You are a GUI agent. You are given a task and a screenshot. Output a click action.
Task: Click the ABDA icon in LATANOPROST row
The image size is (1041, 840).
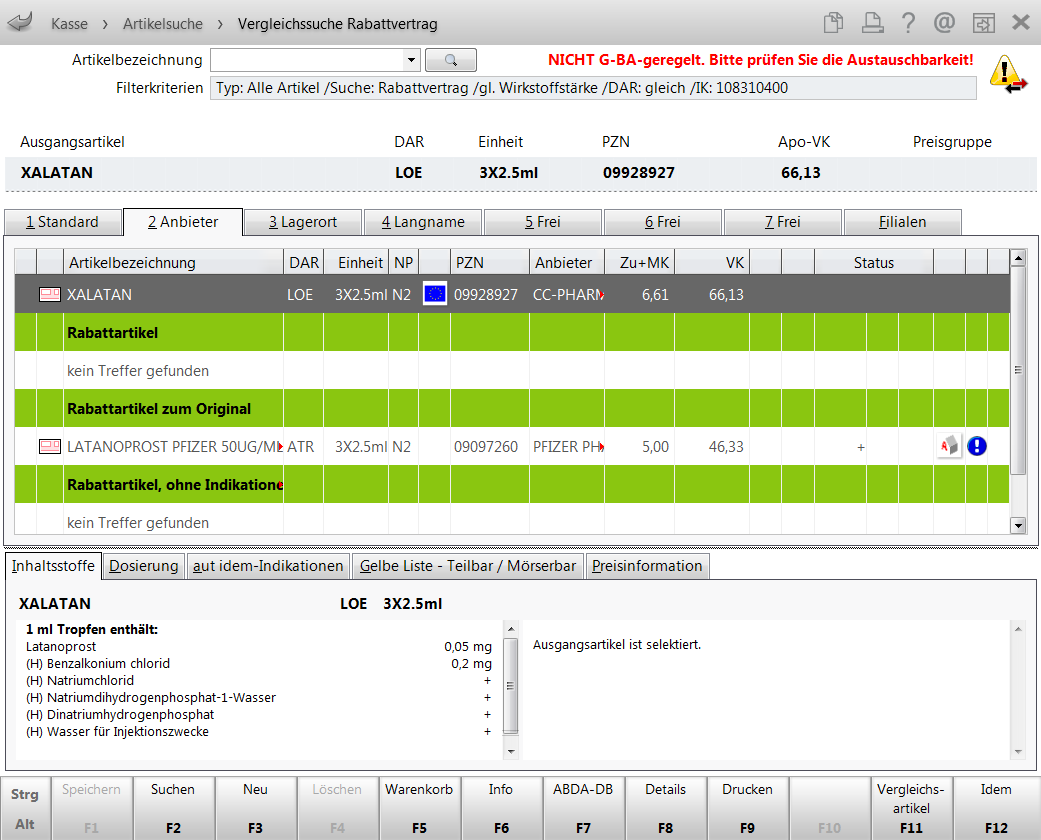949,446
